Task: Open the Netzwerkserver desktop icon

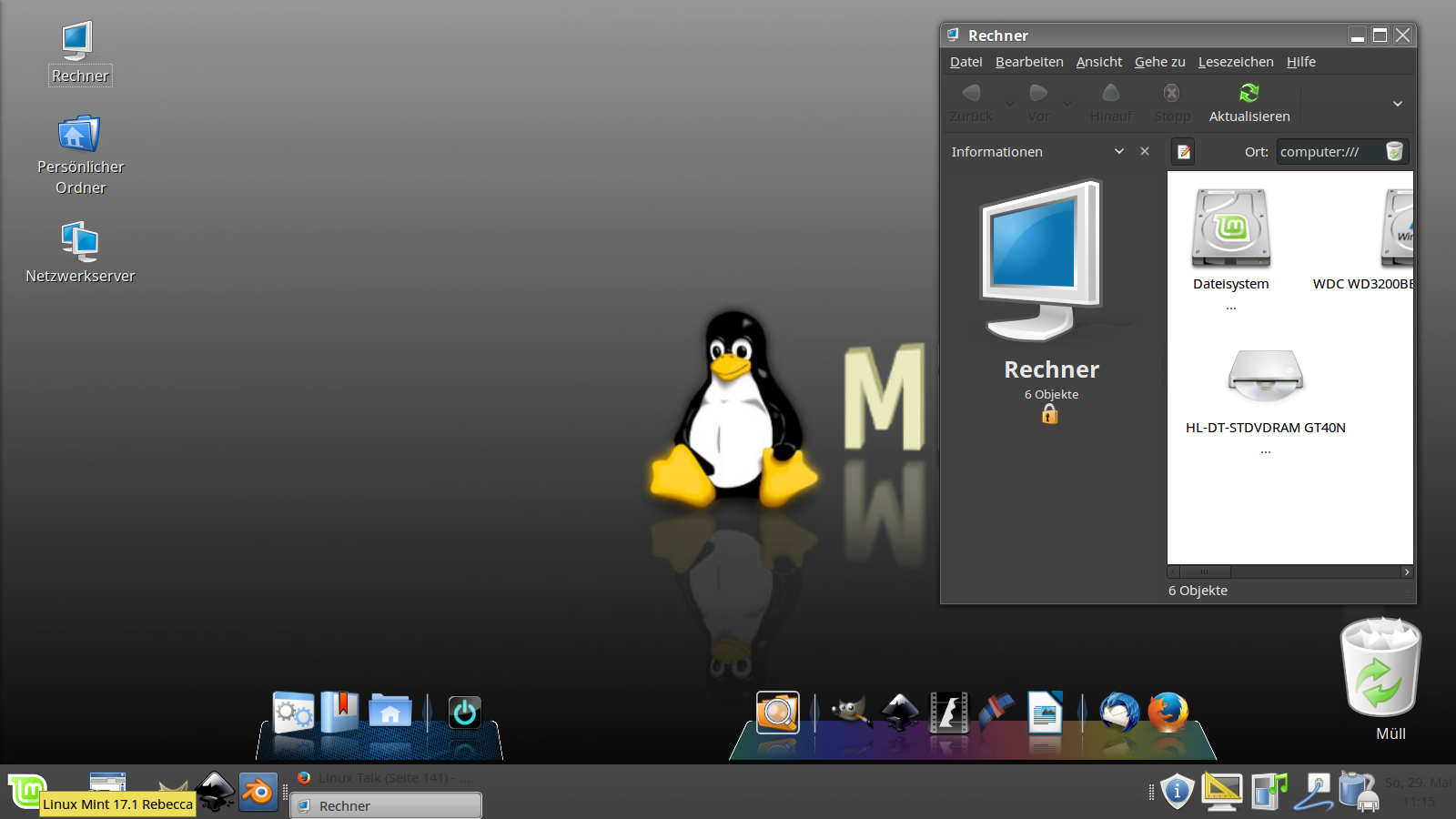Action: tap(80, 252)
